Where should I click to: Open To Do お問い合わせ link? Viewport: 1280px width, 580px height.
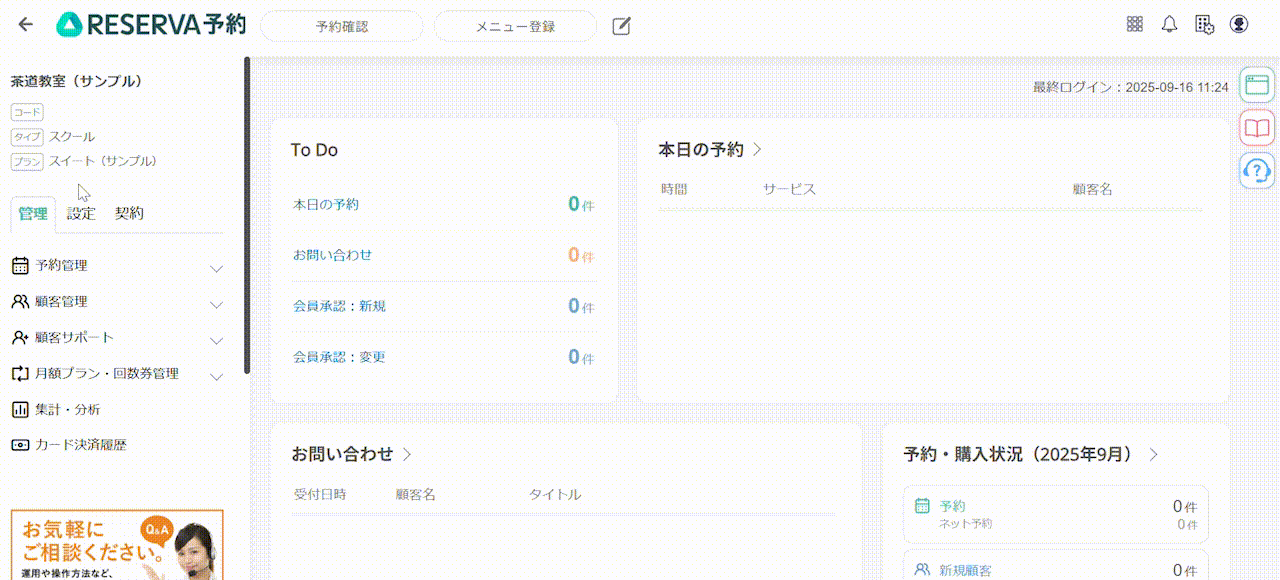click(x=333, y=255)
